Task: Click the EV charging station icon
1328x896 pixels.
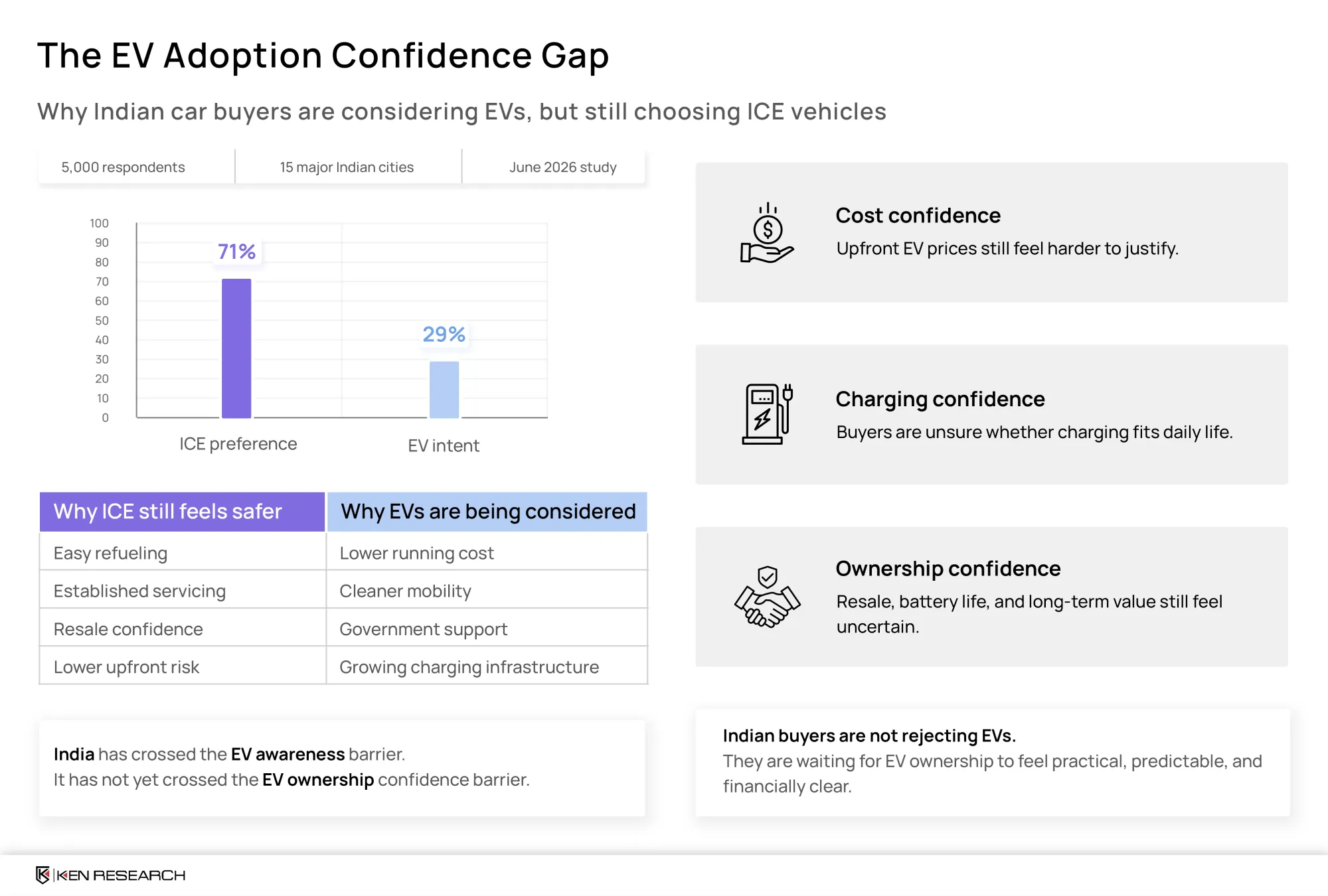Action: click(x=767, y=414)
